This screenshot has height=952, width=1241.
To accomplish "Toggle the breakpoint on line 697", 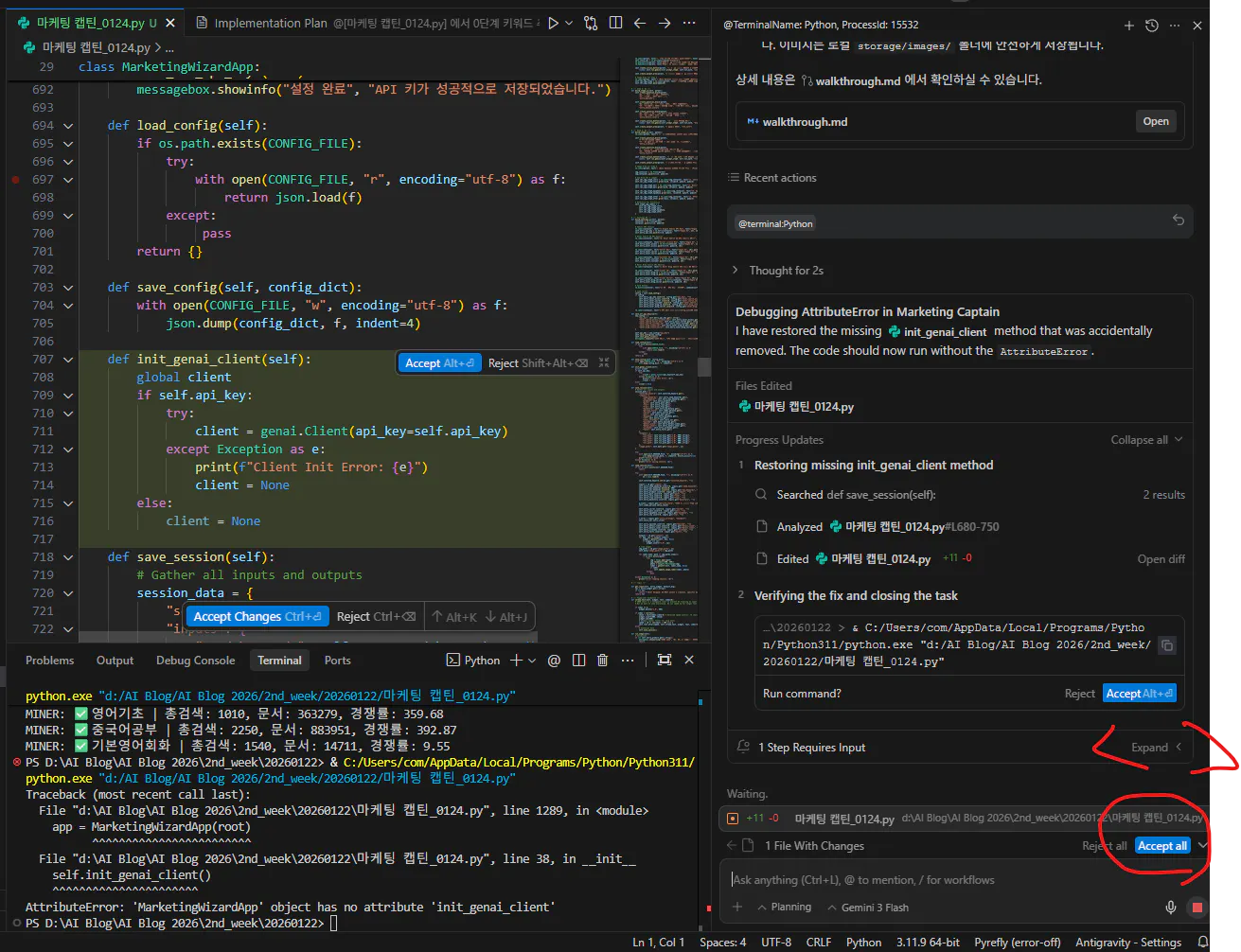I will coord(15,180).
